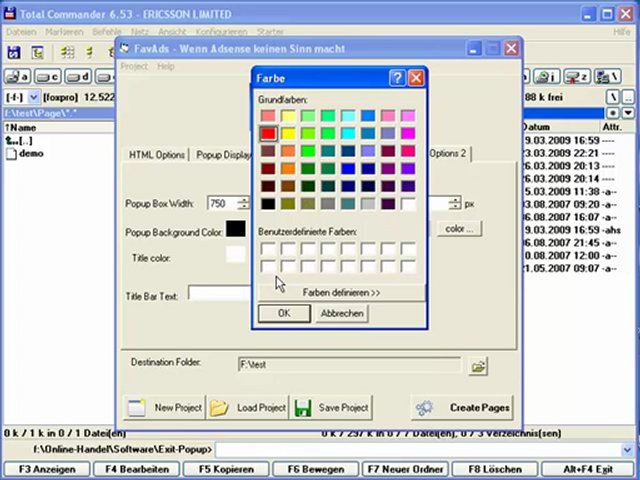The height and width of the screenshot is (480, 640).
Task: Click the Create Pages gear icon
Action: click(424, 408)
